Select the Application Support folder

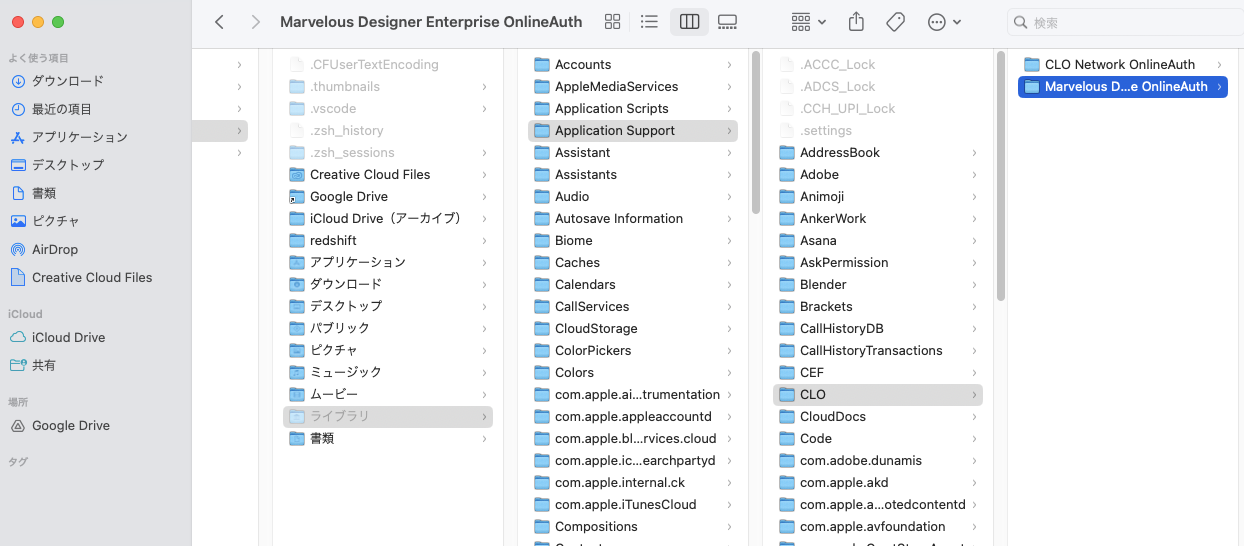[x=633, y=130]
